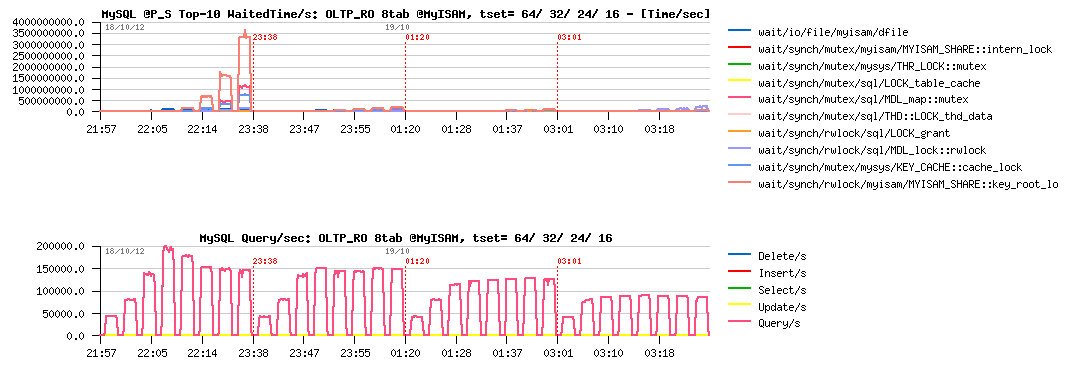Screen dimensions: 1070x365
Task: Click the 4000000000.0 y-axis label
Action: [x=48, y=22]
